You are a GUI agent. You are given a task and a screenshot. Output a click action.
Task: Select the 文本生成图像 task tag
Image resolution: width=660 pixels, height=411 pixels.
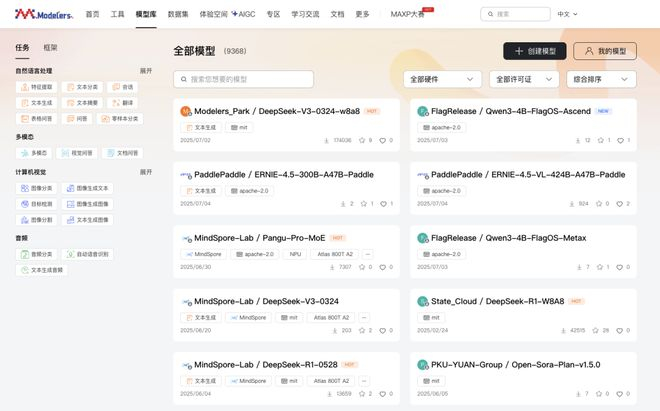pos(88,220)
